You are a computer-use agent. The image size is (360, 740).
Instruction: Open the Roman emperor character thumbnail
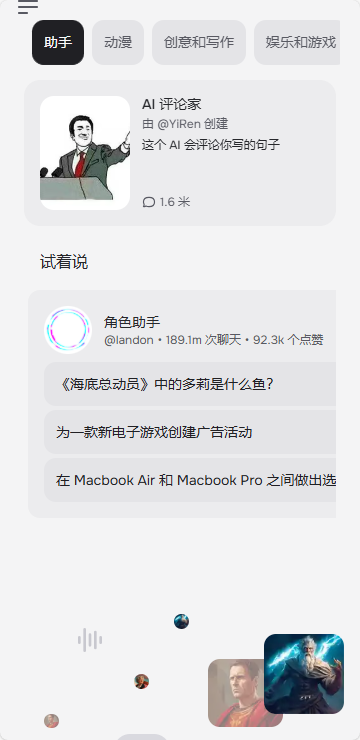point(236,693)
